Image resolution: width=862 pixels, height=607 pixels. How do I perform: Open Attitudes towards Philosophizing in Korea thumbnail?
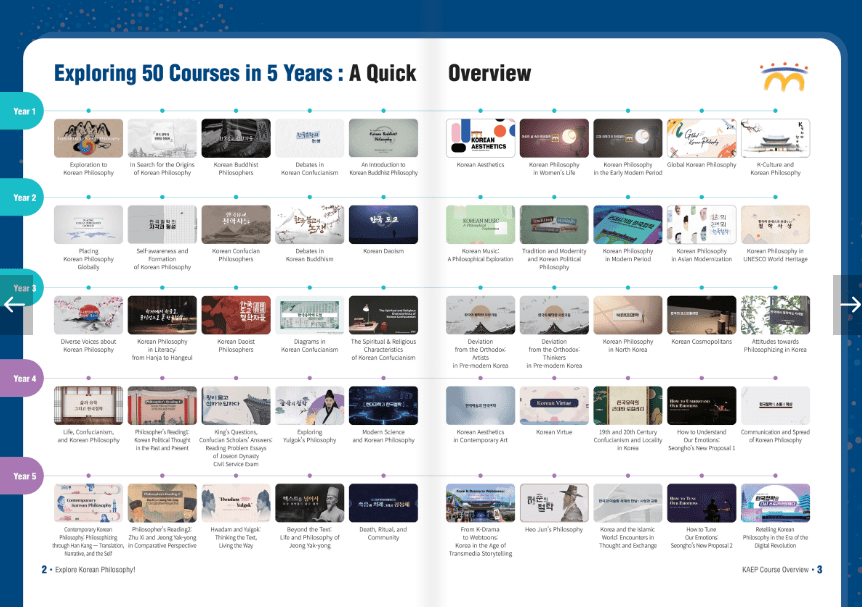[x=775, y=315]
